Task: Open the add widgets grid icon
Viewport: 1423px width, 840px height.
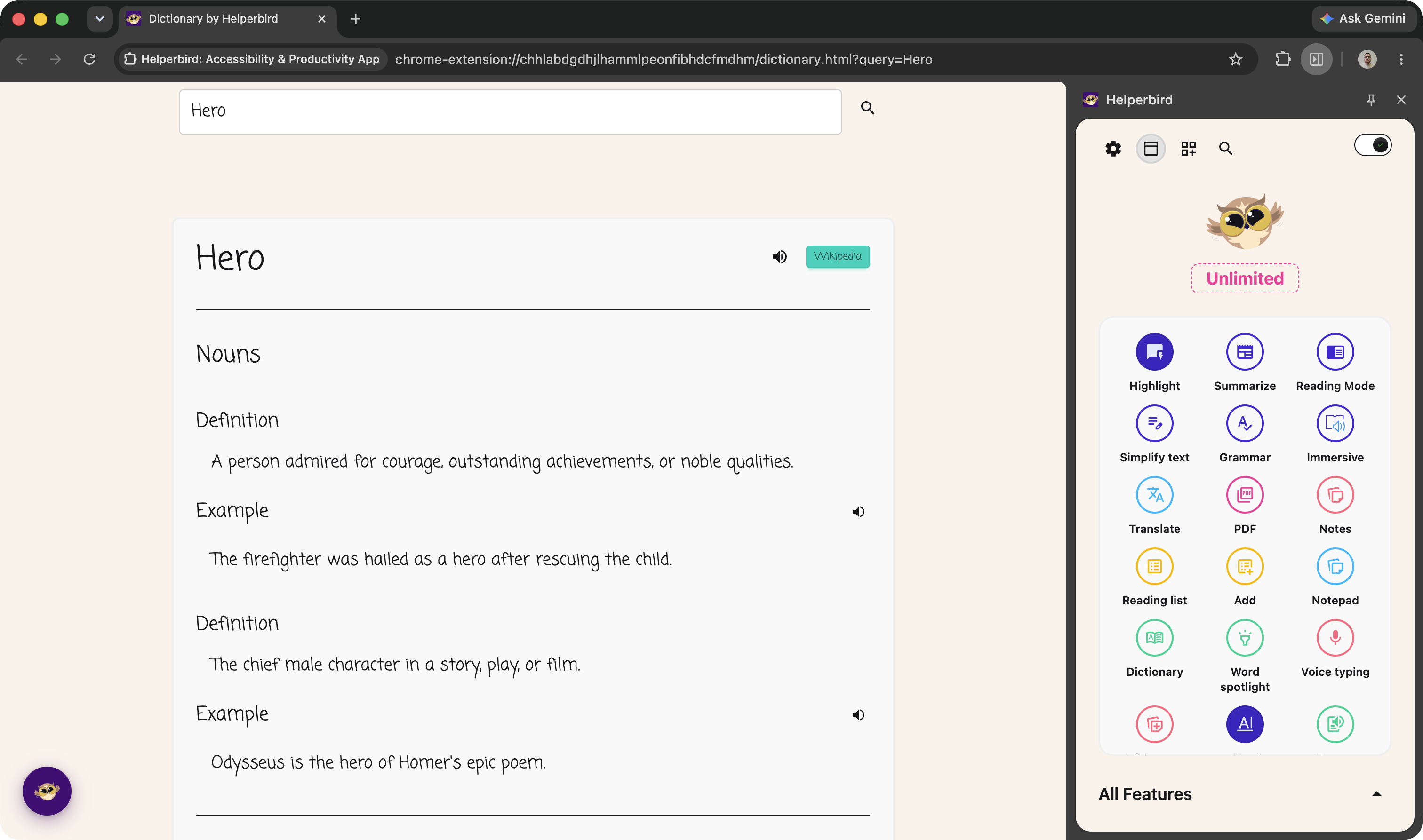Action: click(x=1188, y=149)
